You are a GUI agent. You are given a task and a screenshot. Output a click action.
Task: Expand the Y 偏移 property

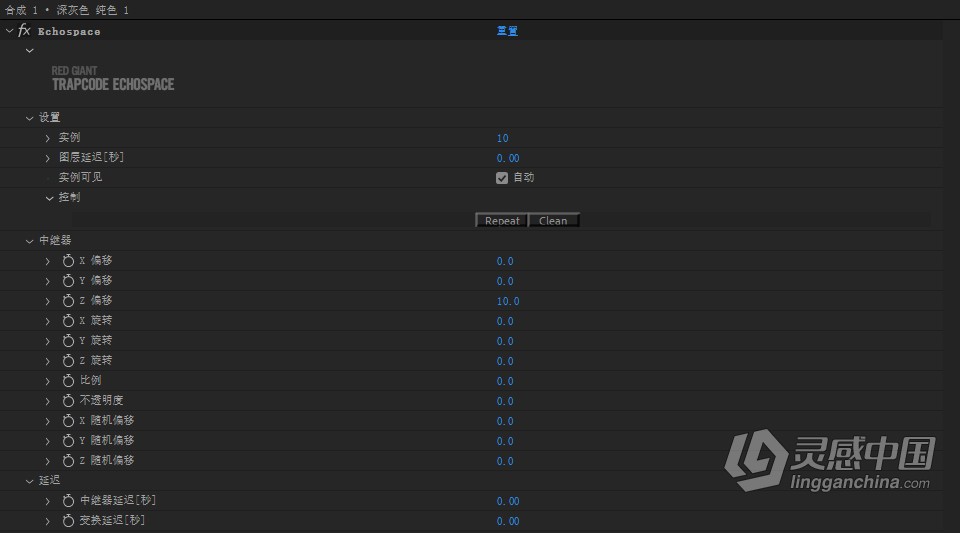[x=48, y=281]
